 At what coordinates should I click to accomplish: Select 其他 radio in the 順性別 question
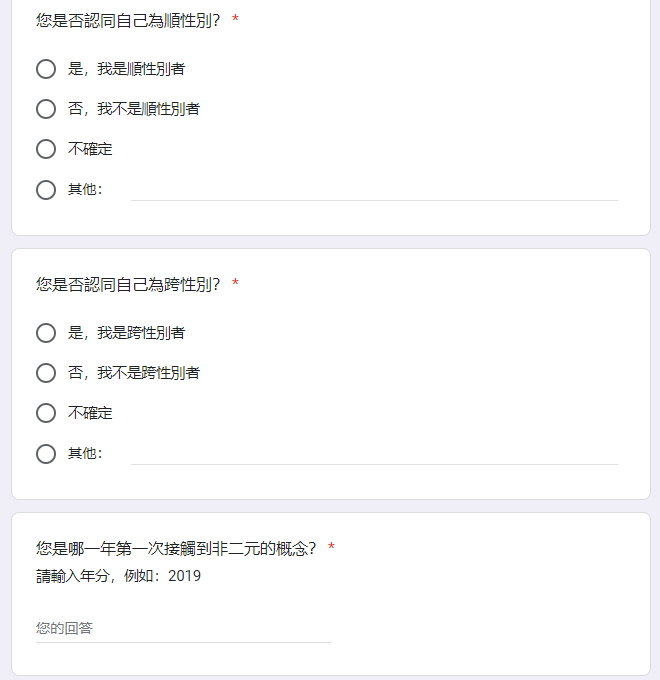[x=46, y=190]
